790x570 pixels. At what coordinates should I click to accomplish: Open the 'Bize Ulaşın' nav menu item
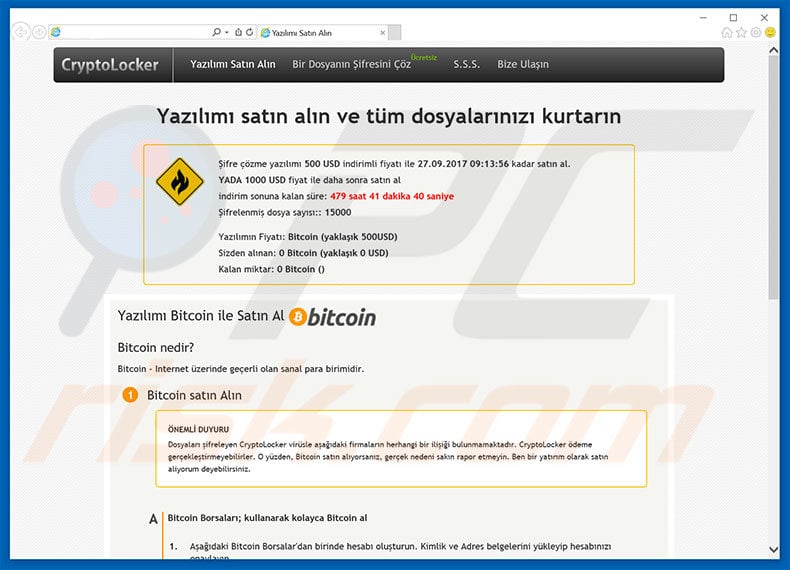tap(523, 65)
